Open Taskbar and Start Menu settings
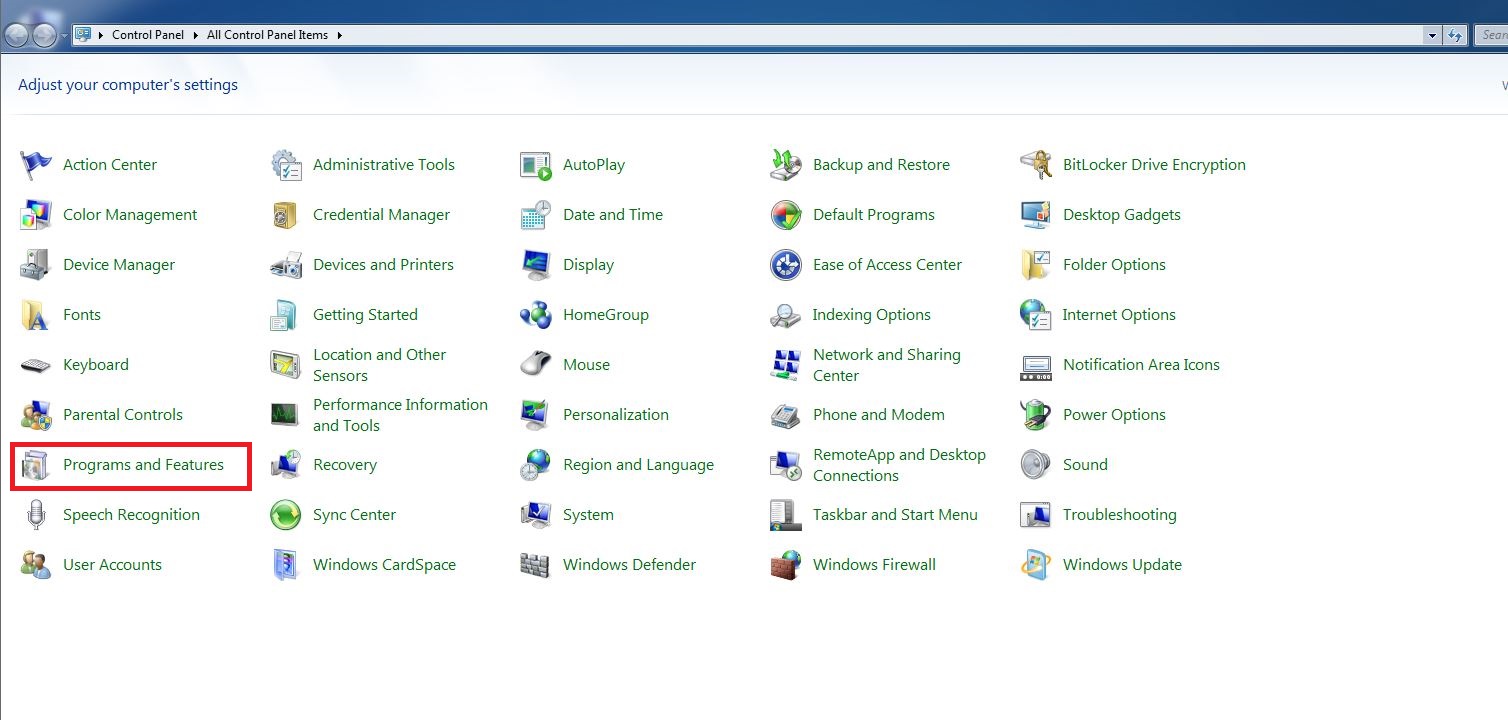The height and width of the screenshot is (720, 1508). [895, 515]
